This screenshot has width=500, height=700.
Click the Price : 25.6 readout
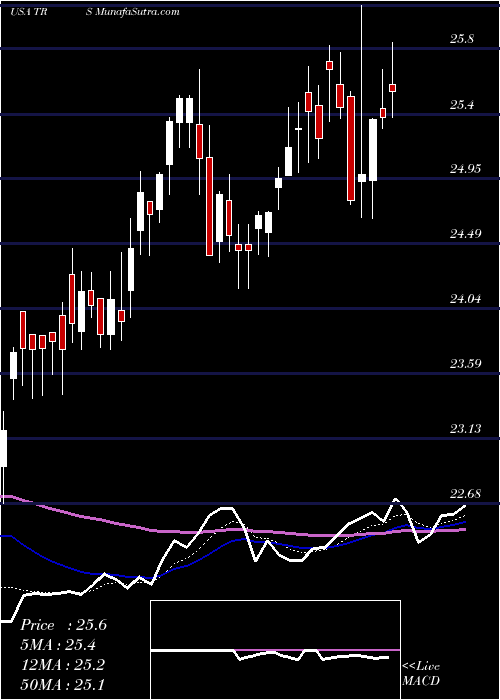(63, 625)
